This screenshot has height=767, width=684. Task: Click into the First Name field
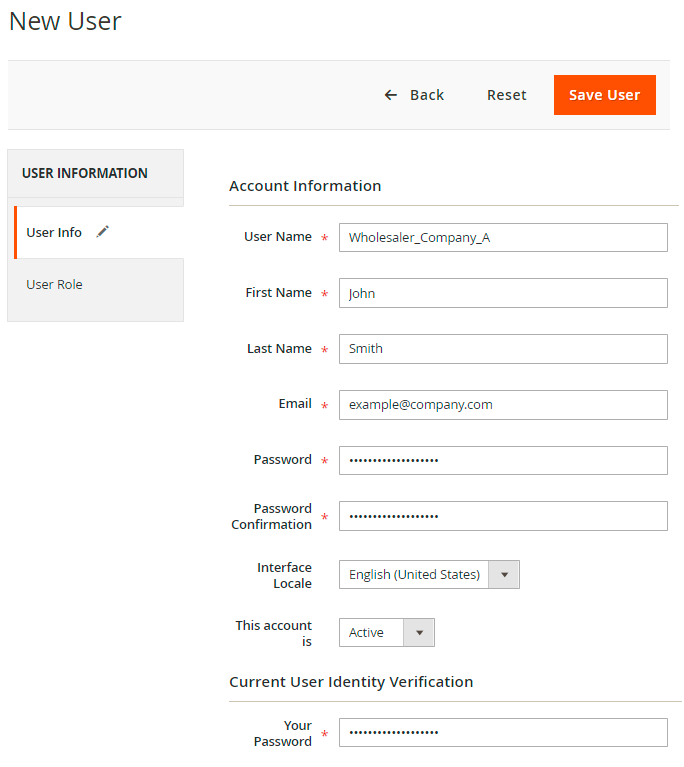(x=503, y=294)
